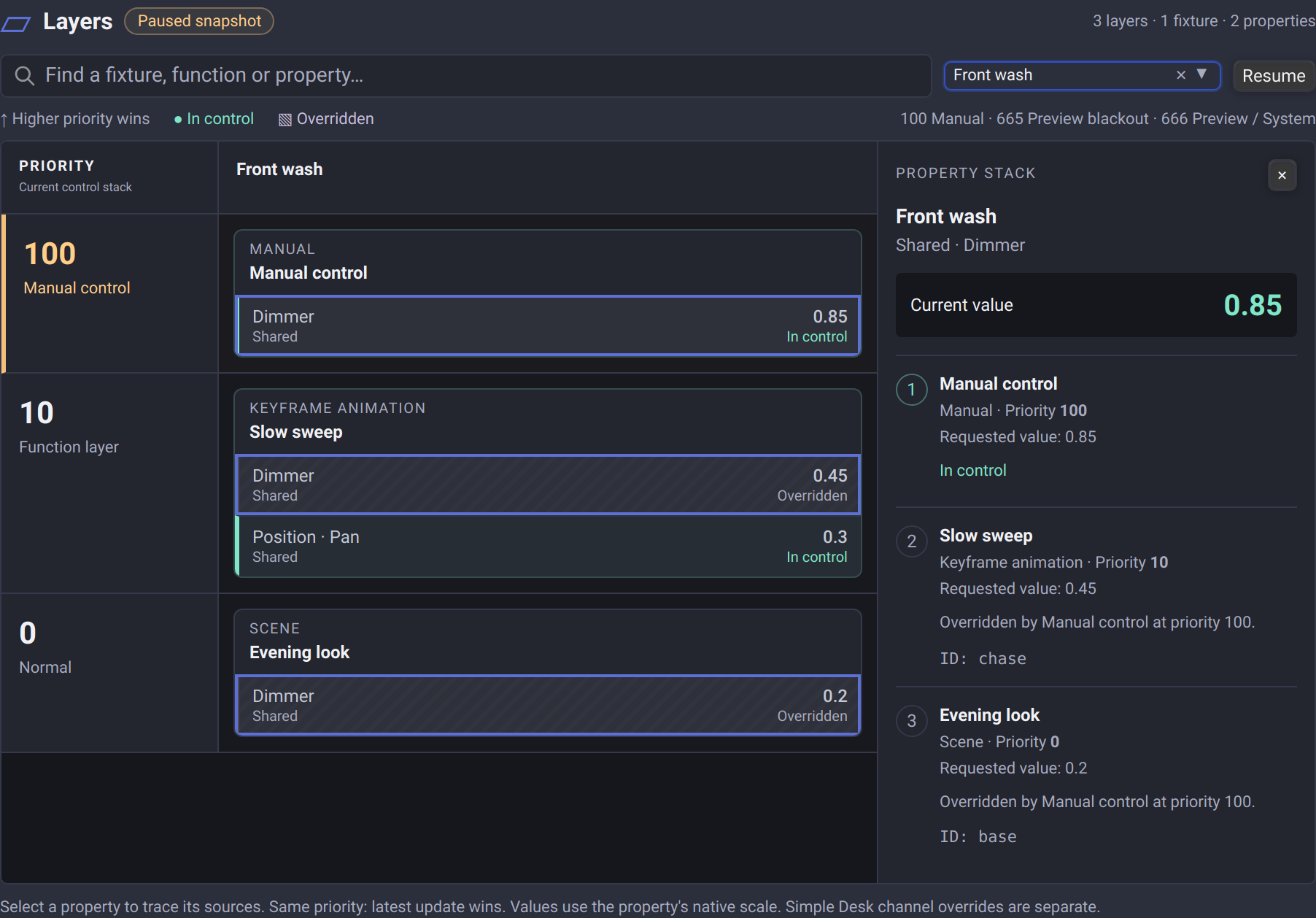Click the Layers parallelogram icon

coord(16,23)
